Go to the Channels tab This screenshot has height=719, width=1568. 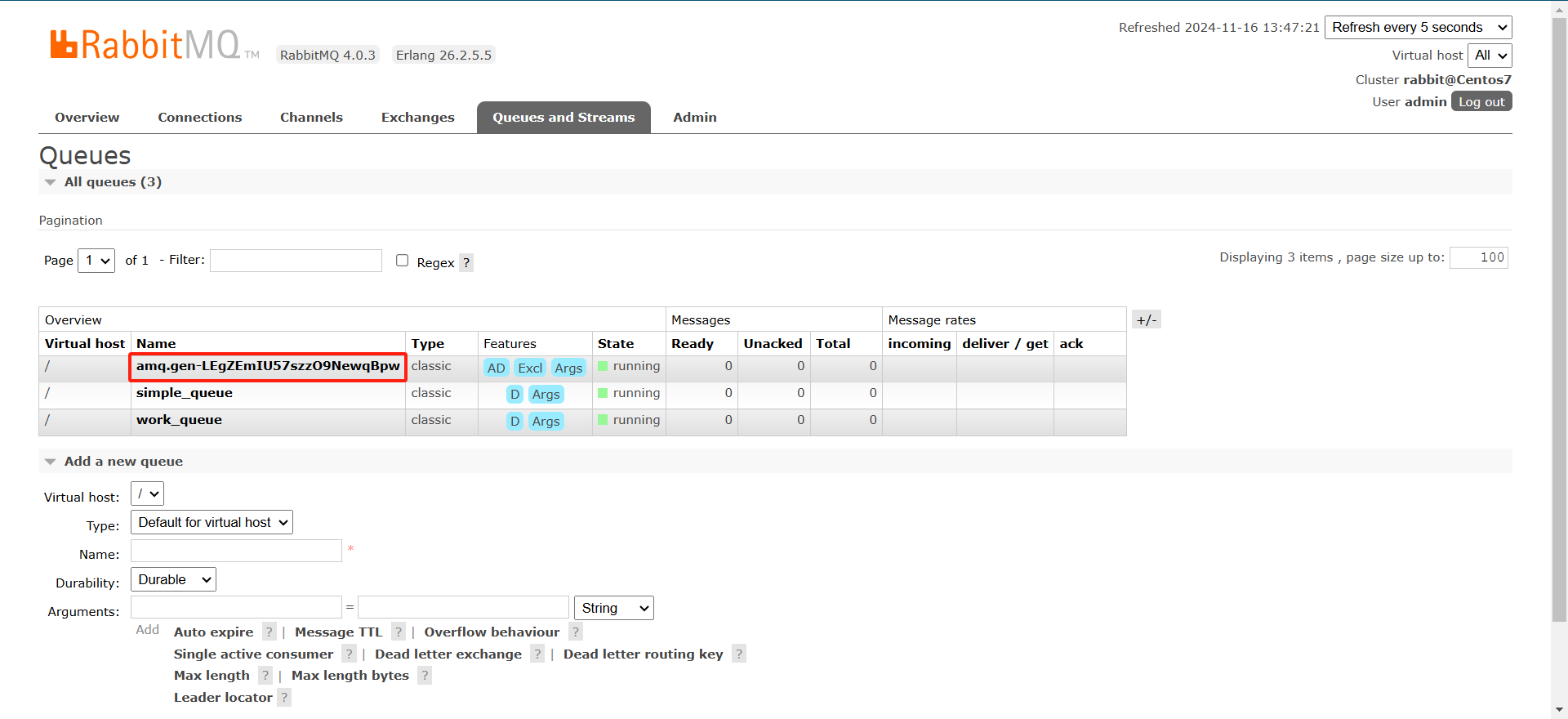(x=311, y=117)
